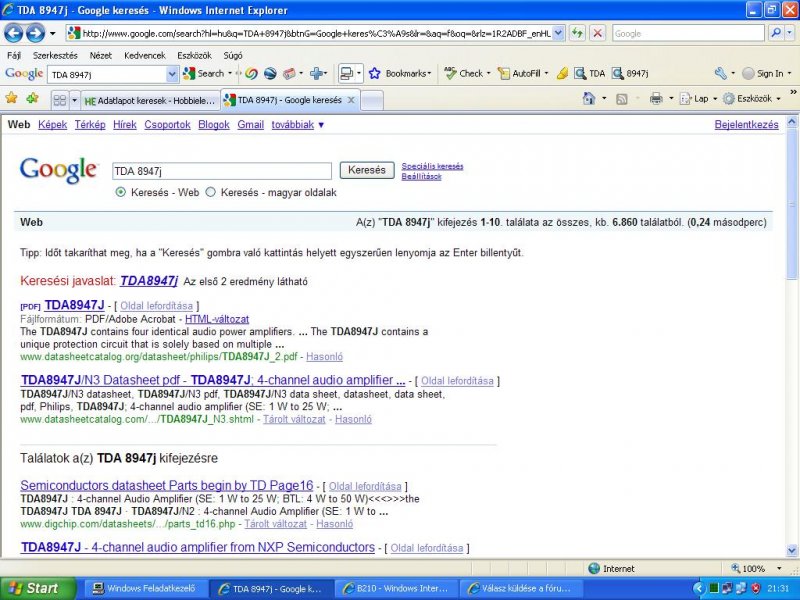Click the green Refresh page icon
Viewport: 800px width, 600px height.
click(577, 34)
